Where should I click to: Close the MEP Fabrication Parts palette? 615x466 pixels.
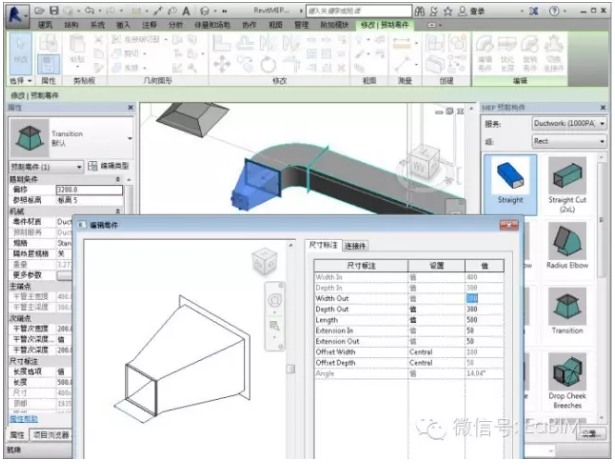coord(603,107)
